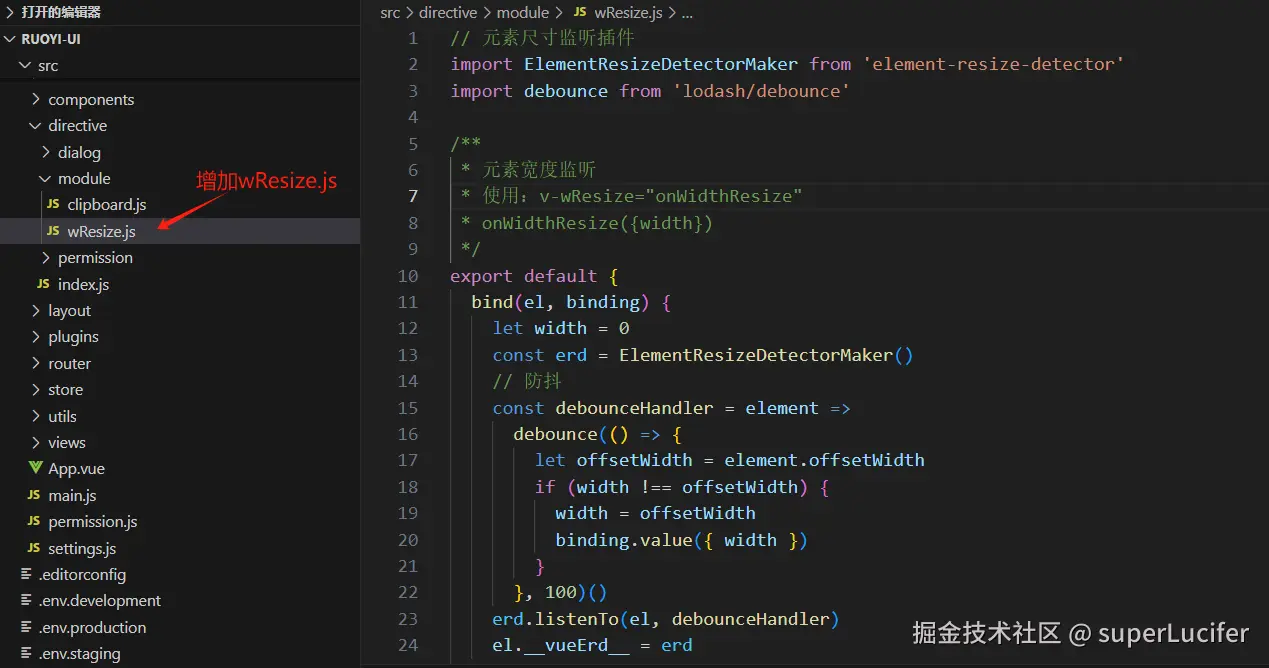
Task: Click the JS icon in the breadcrumb
Action: [580, 13]
